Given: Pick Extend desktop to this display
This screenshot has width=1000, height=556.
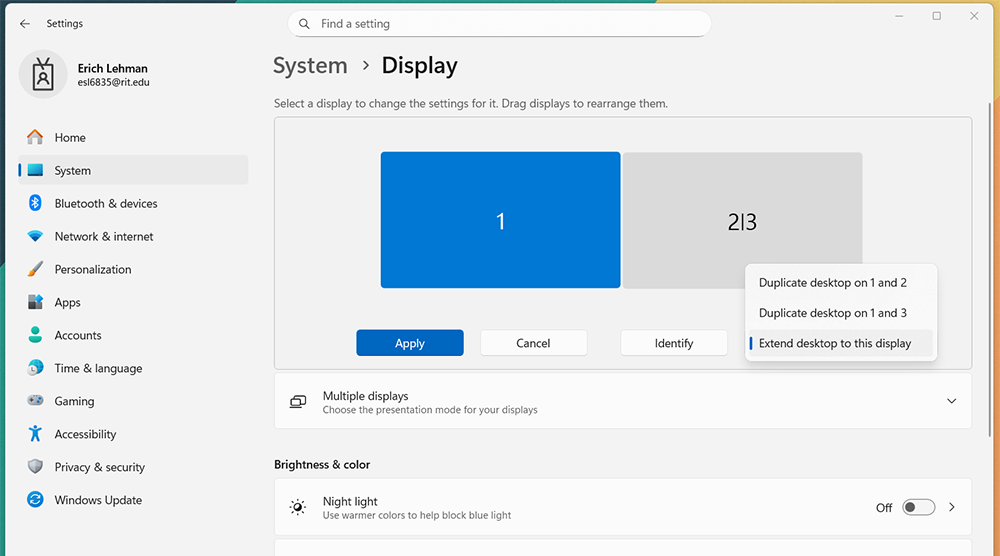Looking at the screenshot, I should coord(835,344).
